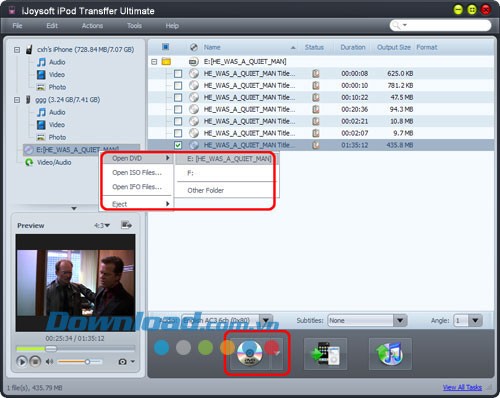This screenshot has height=398, width=500.
Task: Check the title with duration 00:10:22
Action: pos(178,97)
